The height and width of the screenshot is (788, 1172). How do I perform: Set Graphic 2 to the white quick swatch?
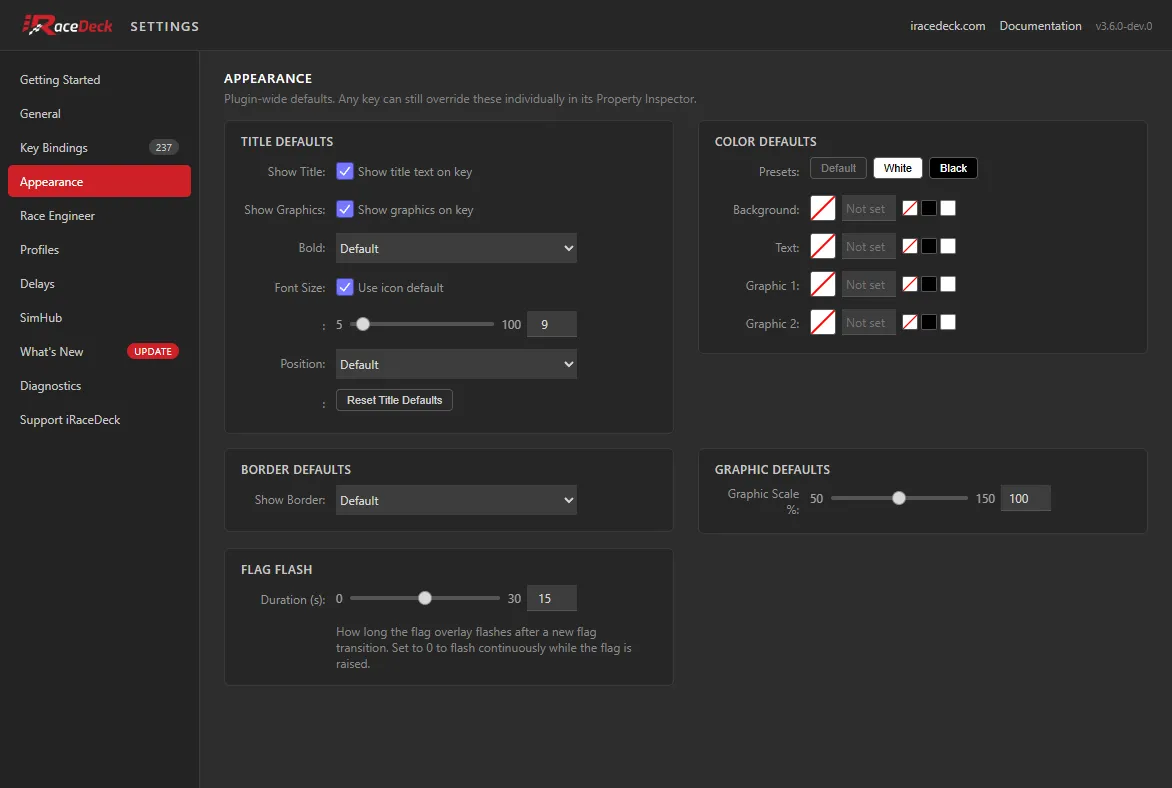(948, 322)
